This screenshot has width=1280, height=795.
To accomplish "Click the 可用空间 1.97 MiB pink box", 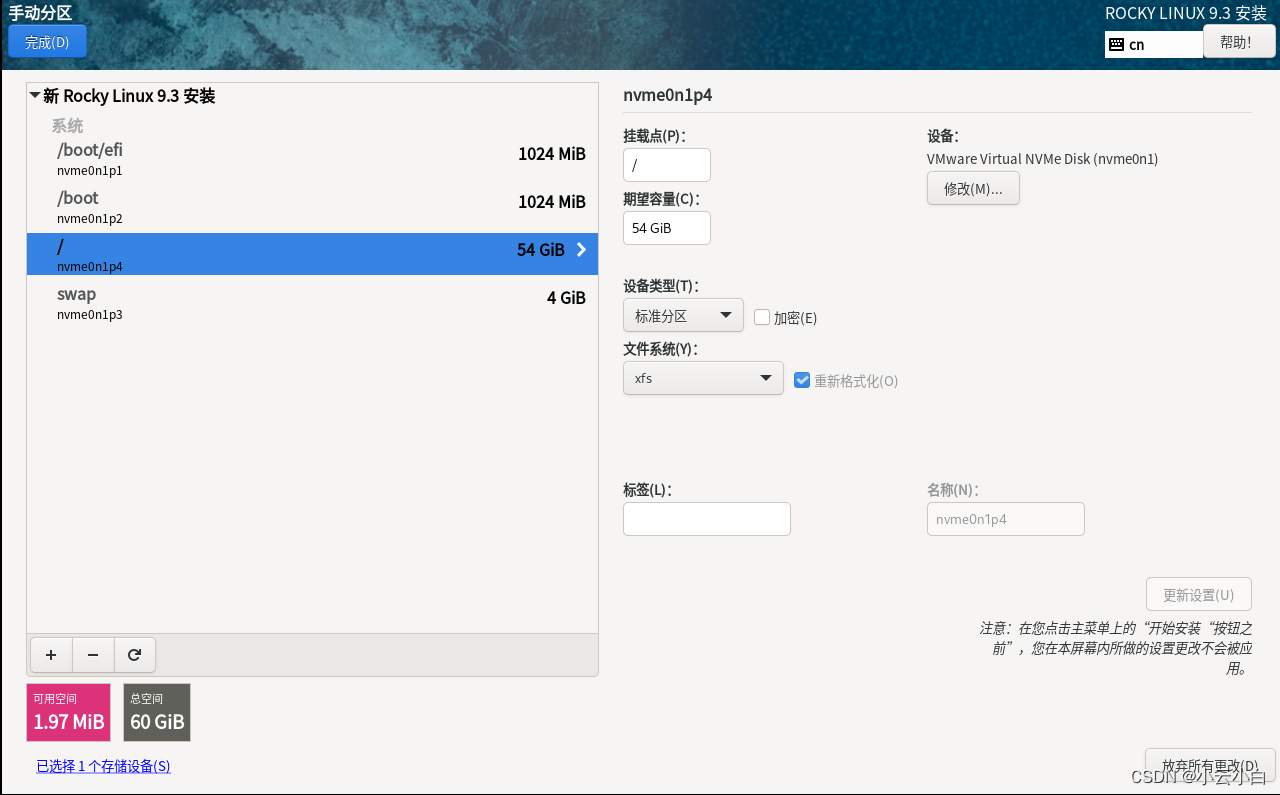I will pos(68,713).
